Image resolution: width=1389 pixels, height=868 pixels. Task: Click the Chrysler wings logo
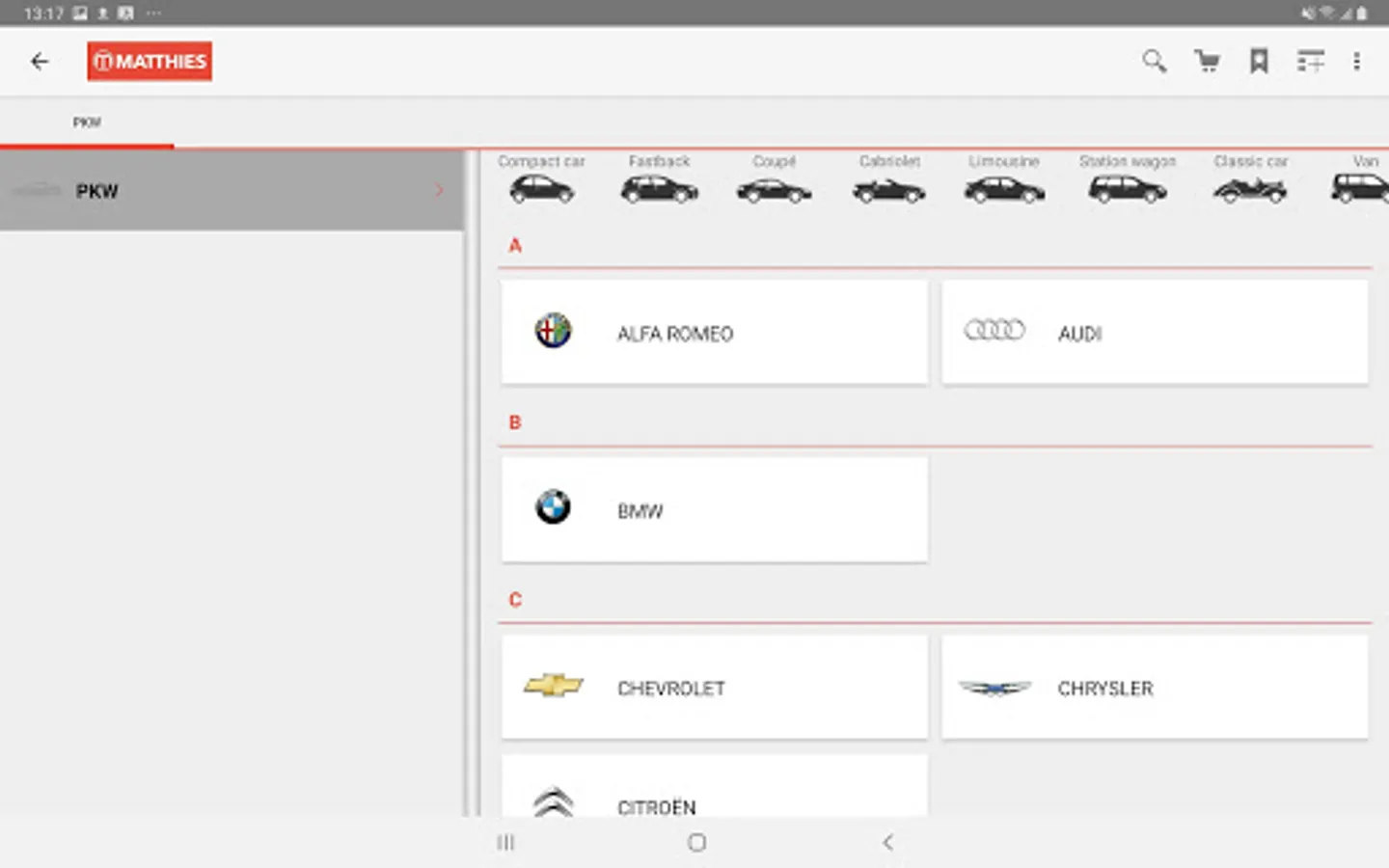pos(994,688)
